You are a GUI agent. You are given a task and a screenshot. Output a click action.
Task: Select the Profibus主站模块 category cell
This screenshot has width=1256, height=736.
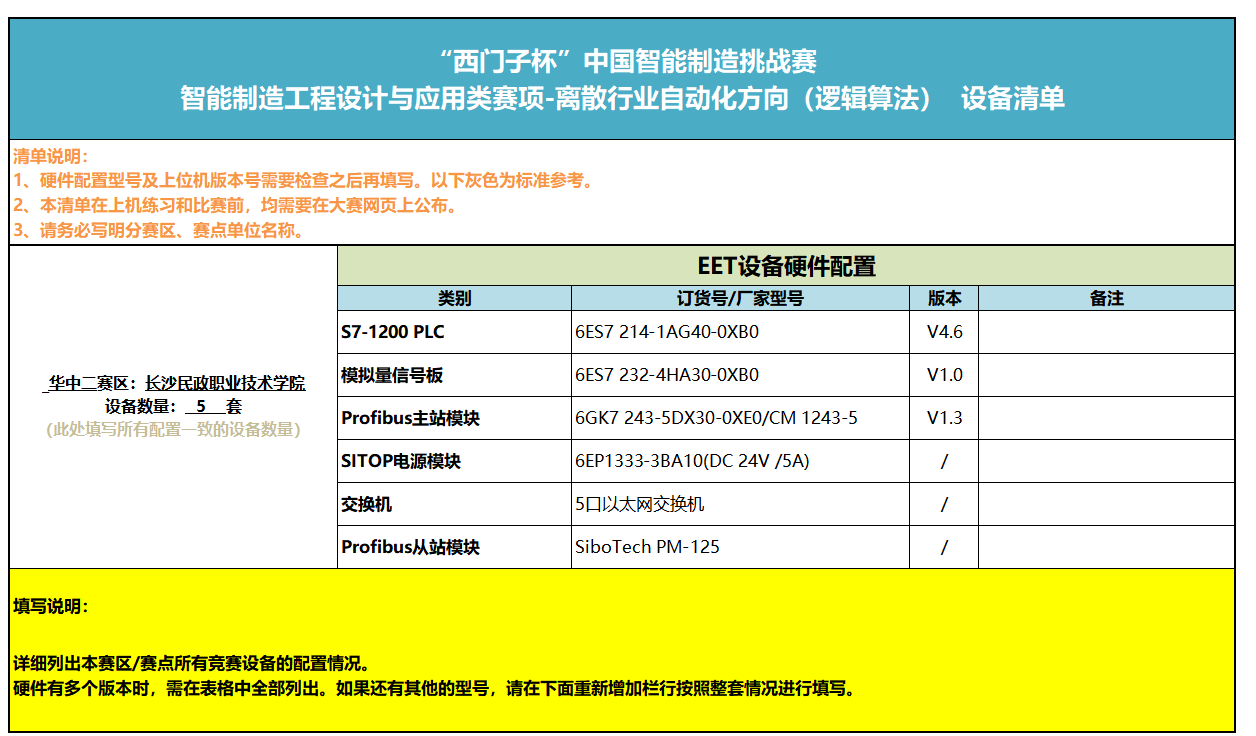[454, 418]
